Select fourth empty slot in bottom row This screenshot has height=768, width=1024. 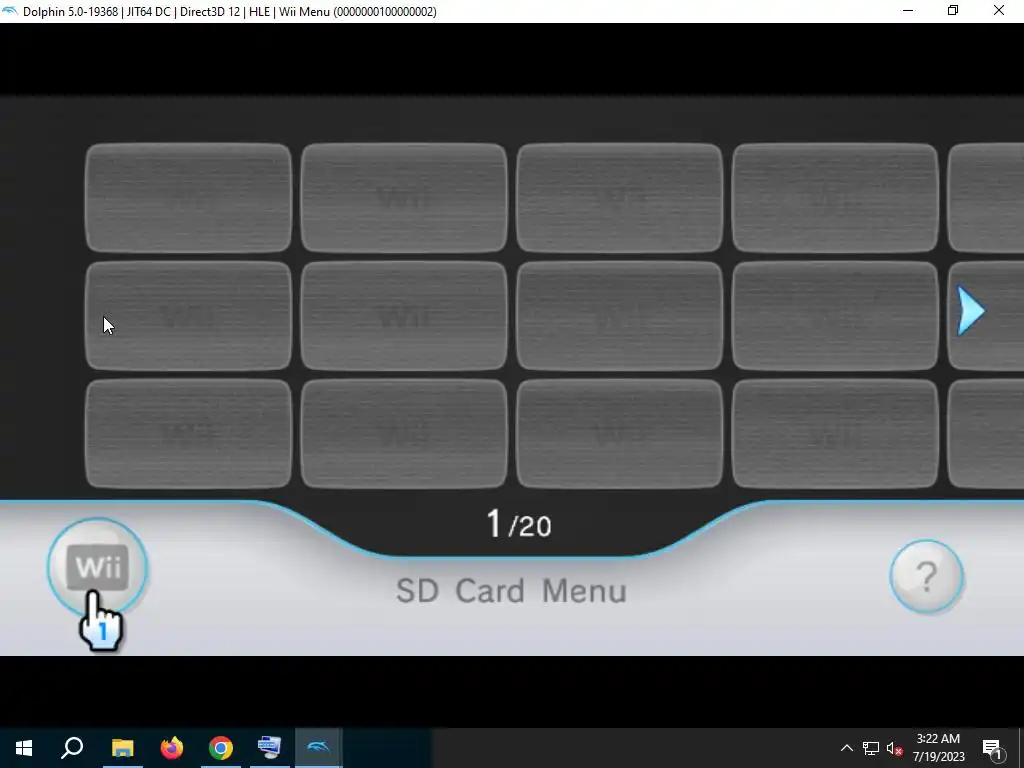835,434
